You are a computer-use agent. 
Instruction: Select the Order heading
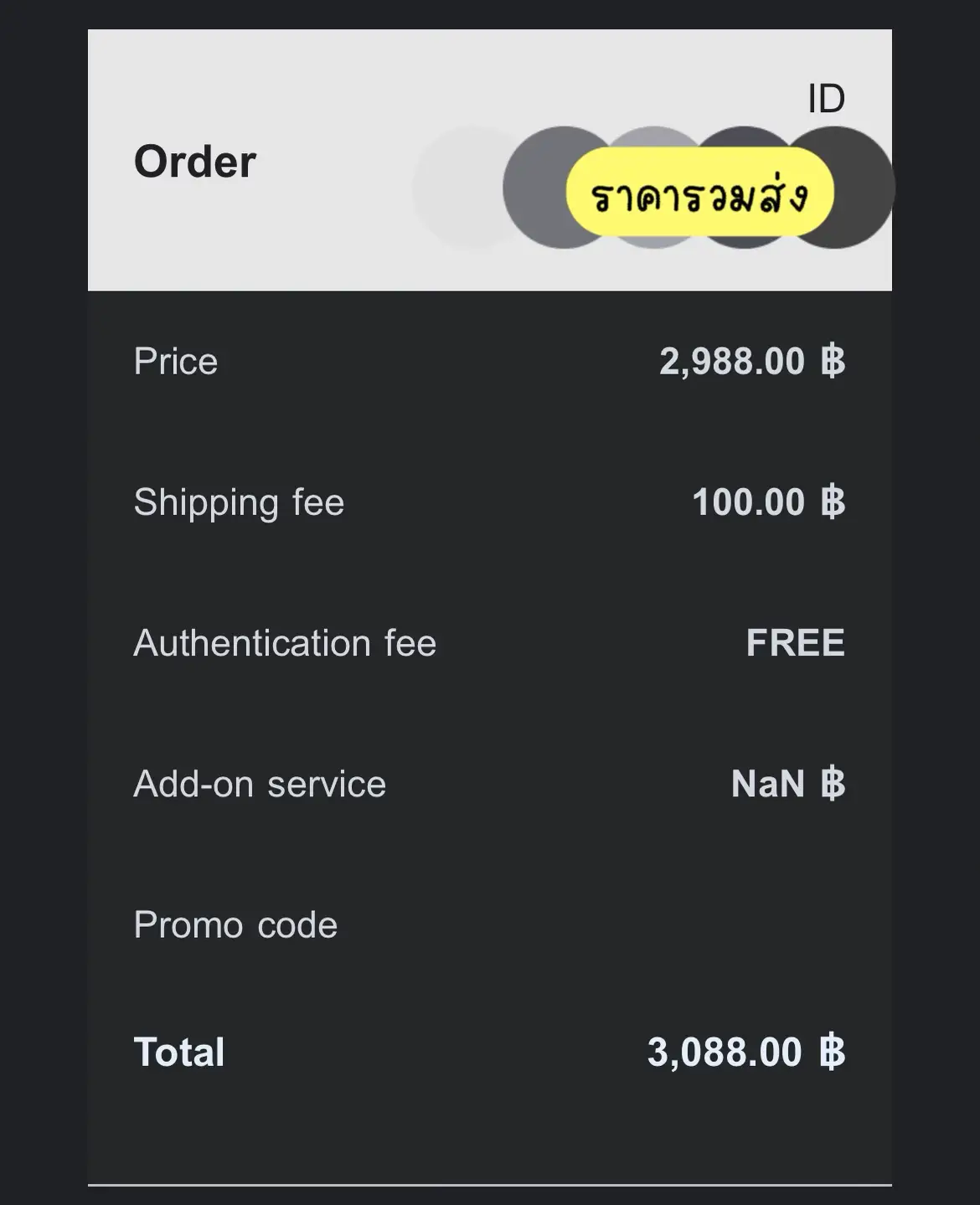[195, 162]
